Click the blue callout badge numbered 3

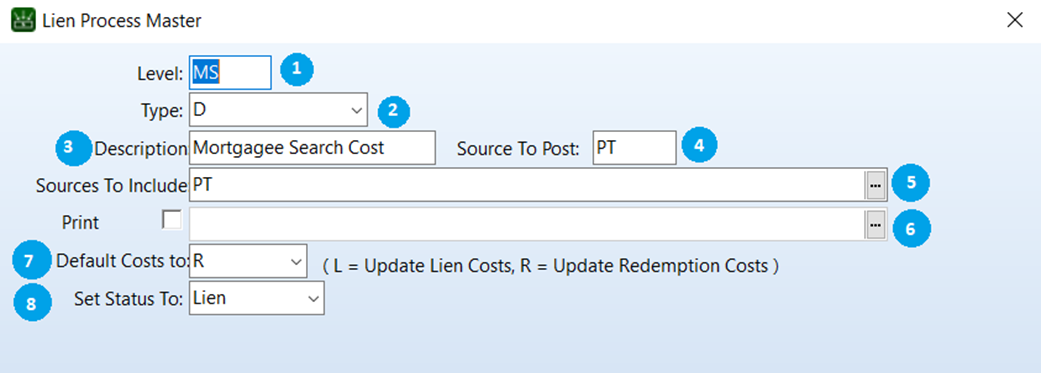pos(72,149)
